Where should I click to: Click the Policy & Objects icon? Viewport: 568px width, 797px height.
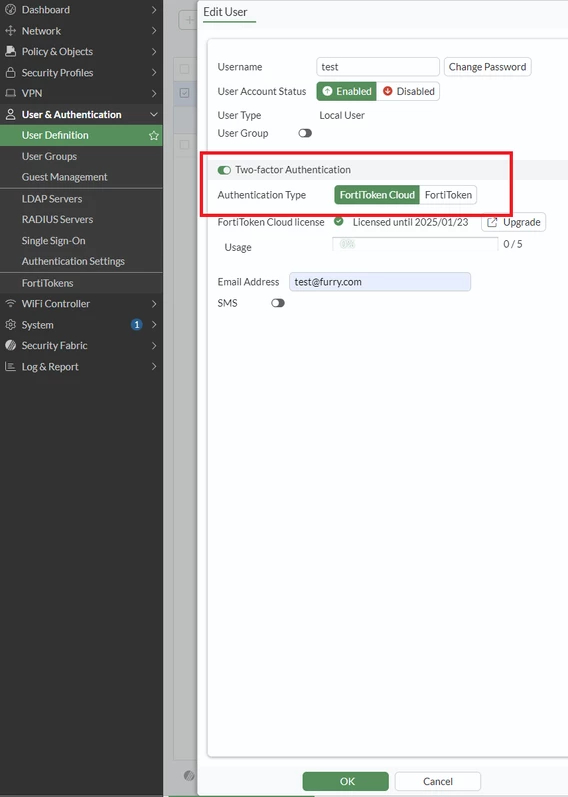tap(10, 51)
